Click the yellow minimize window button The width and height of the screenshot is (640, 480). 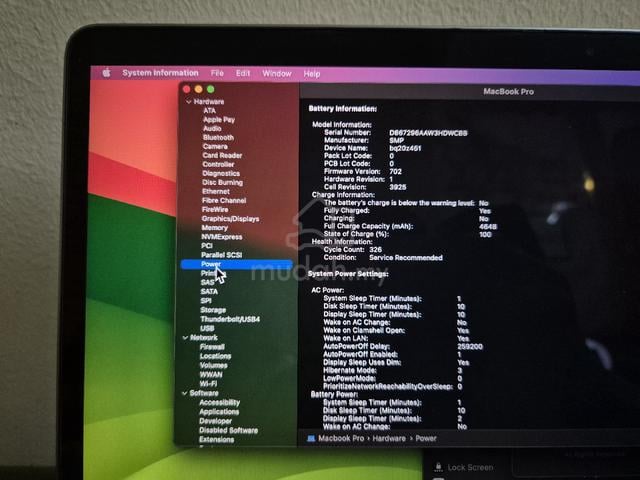[x=198, y=89]
